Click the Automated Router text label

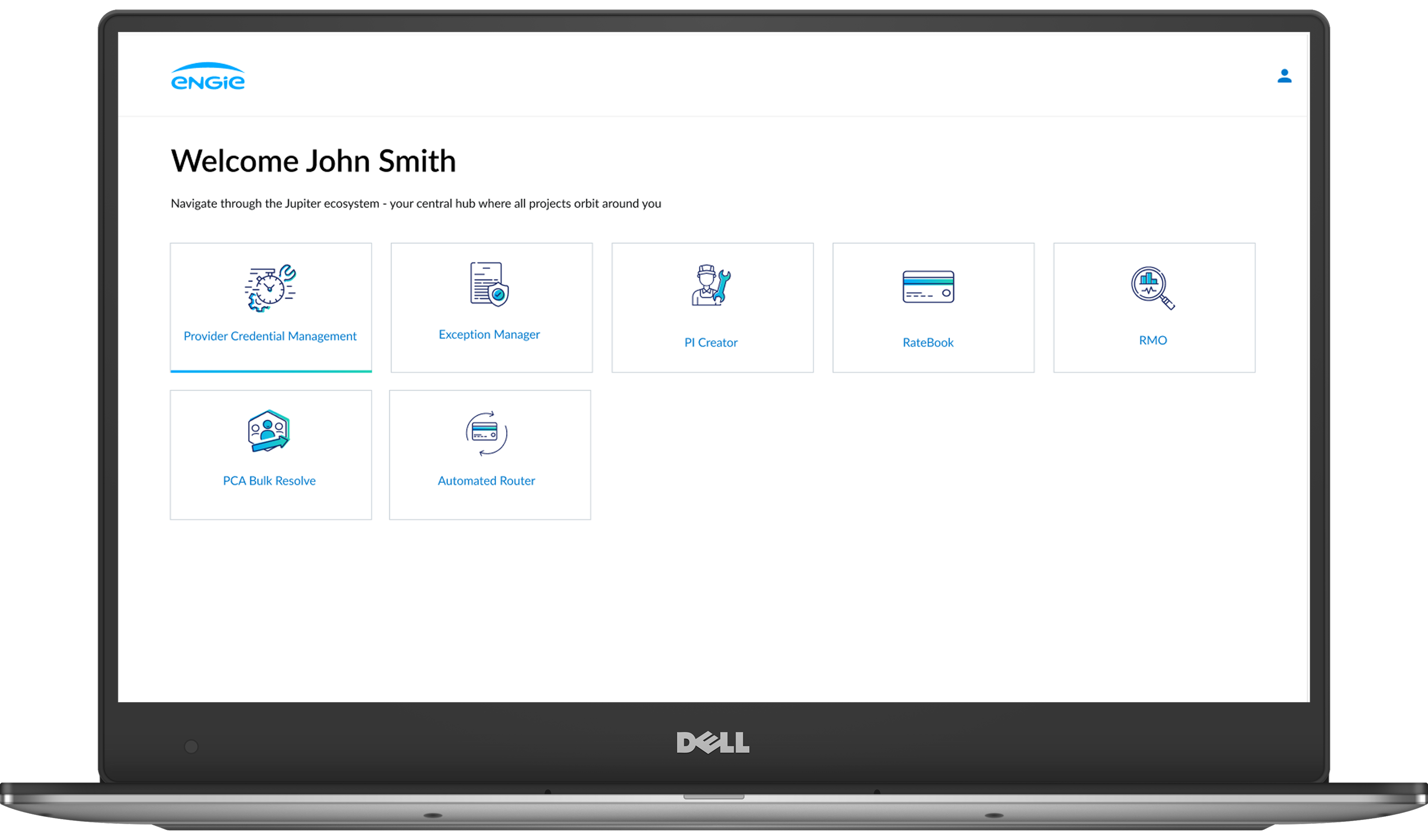486,480
